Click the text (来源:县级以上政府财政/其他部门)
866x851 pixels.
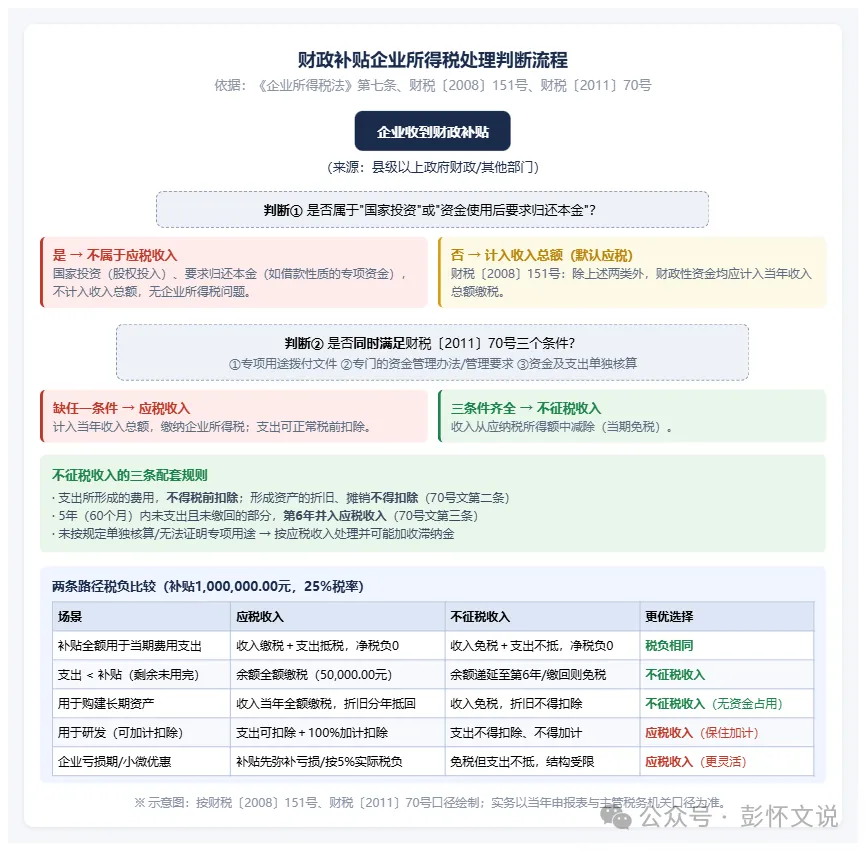tap(432, 167)
